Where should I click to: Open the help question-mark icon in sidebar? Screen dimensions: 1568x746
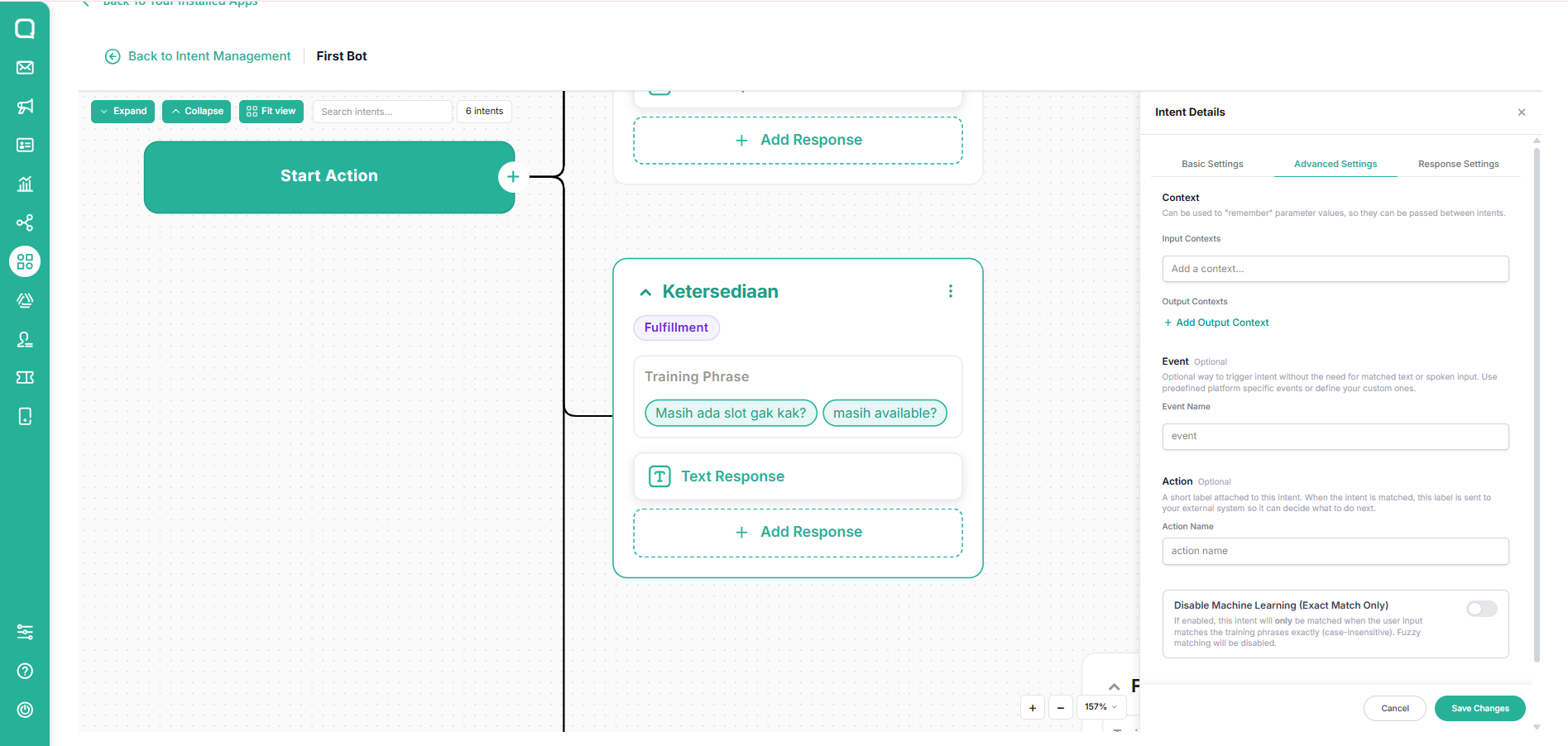(25, 671)
